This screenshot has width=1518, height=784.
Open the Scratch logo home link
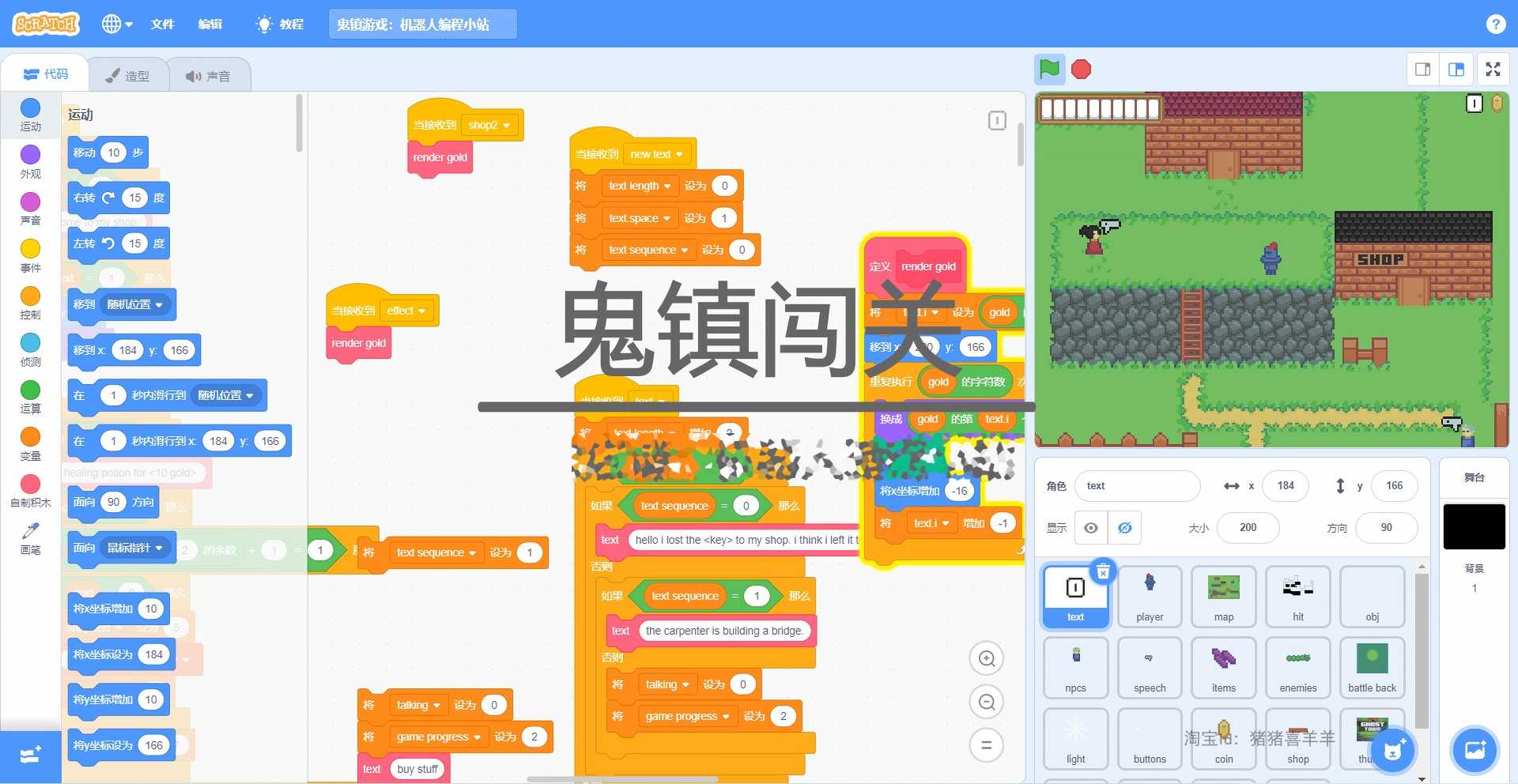pos(46,24)
